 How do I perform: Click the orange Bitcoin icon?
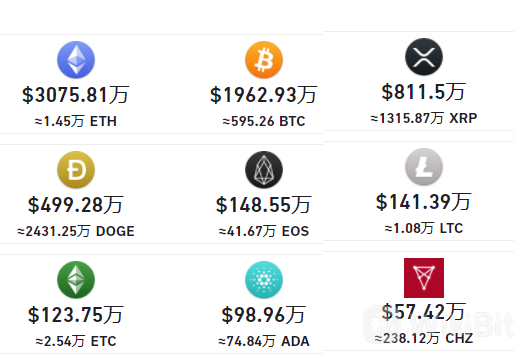pyautogui.click(x=264, y=60)
